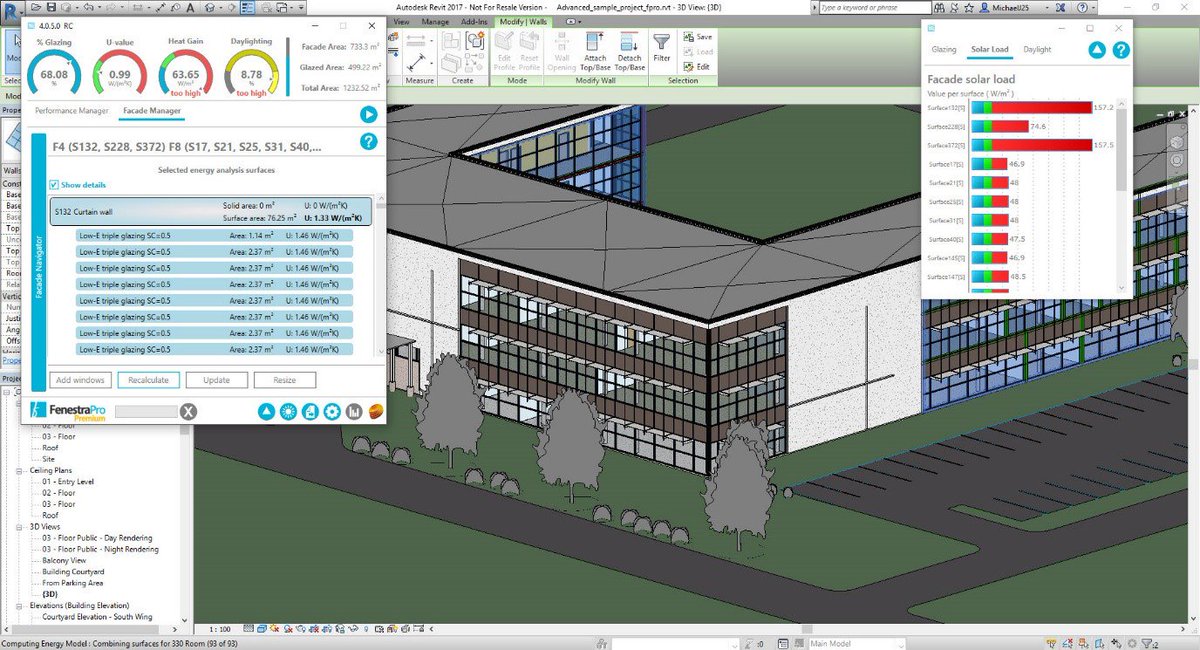The width and height of the screenshot is (1200, 650).
Task: Click Attach Top/Base in Modify Wall panel
Action: (595, 50)
